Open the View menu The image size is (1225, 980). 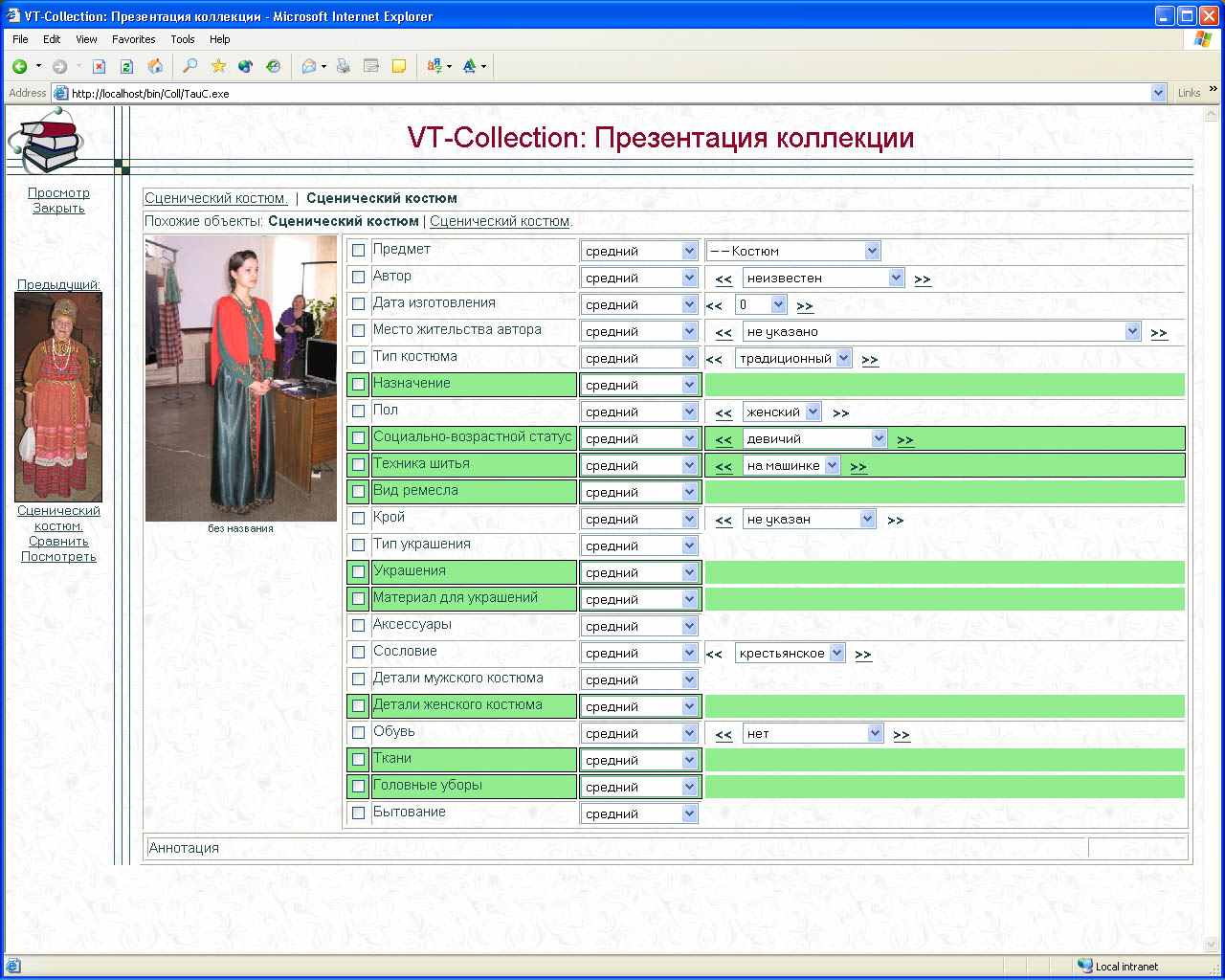86,39
